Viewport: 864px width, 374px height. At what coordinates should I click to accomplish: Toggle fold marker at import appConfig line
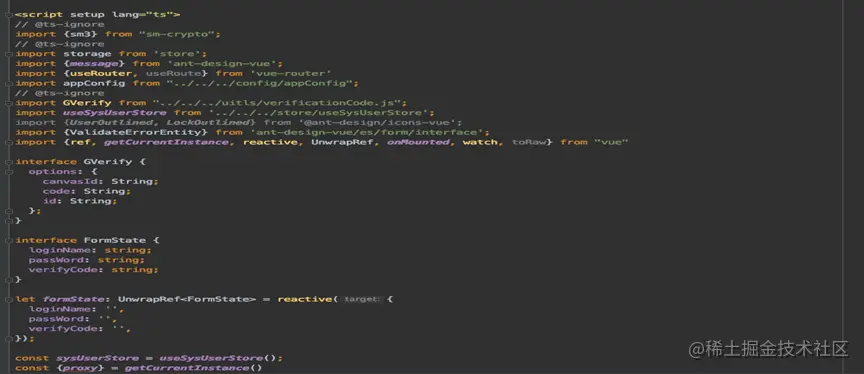tap(9, 83)
